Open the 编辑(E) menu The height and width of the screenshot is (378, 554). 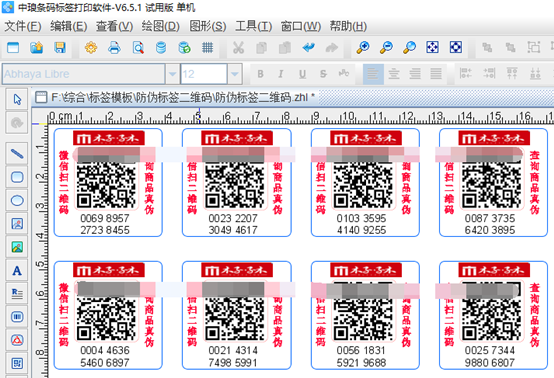click(68, 26)
